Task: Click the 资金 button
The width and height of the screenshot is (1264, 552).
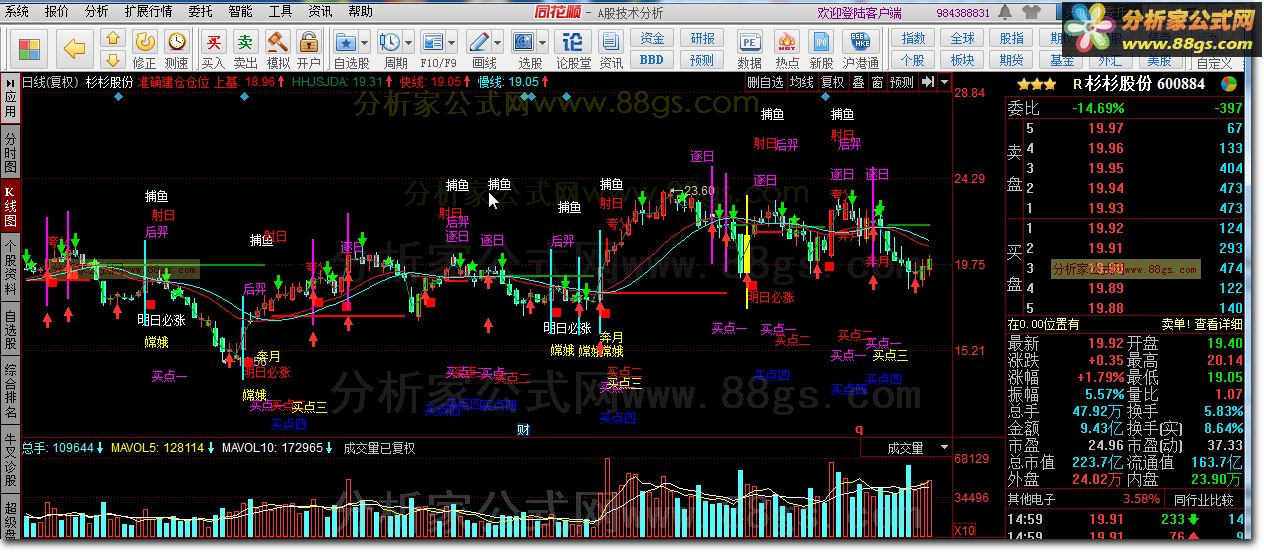Action: point(652,39)
